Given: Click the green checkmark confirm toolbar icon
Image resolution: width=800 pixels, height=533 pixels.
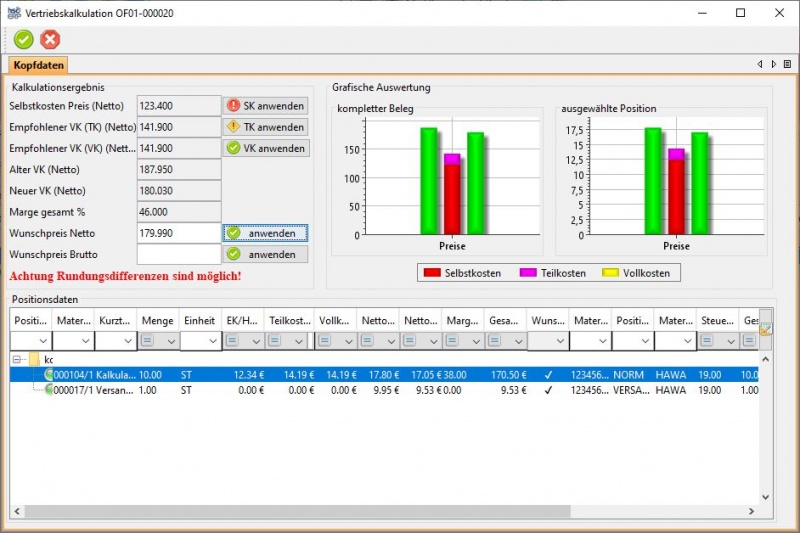Looking at the screenshot, I should (24, 39).
